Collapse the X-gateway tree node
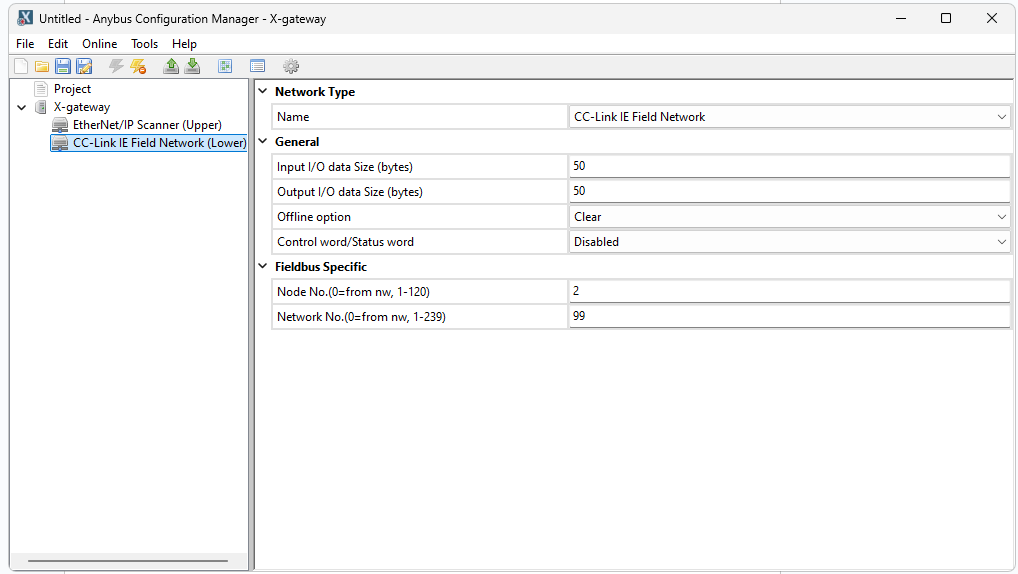This screenshot has height=574, width=1018. [21, 107]
